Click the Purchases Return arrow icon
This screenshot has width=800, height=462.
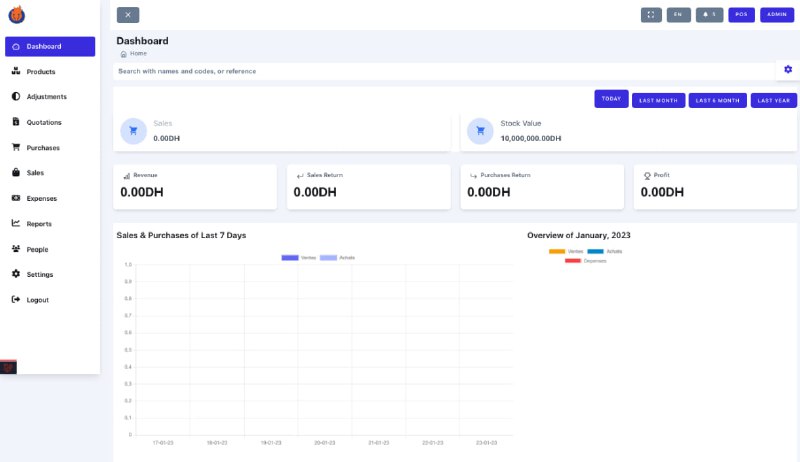(x=473, y=176)
